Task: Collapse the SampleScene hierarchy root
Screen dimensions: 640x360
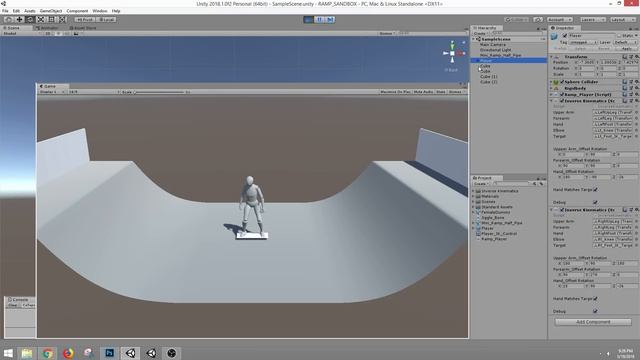Action: click(x=473, y=39)
